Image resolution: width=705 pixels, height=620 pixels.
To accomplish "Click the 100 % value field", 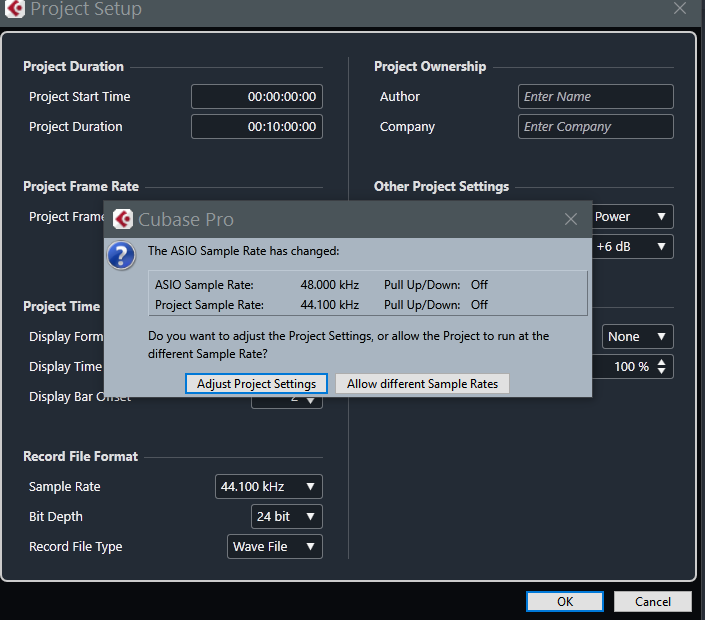I will [x=631, y=366].
